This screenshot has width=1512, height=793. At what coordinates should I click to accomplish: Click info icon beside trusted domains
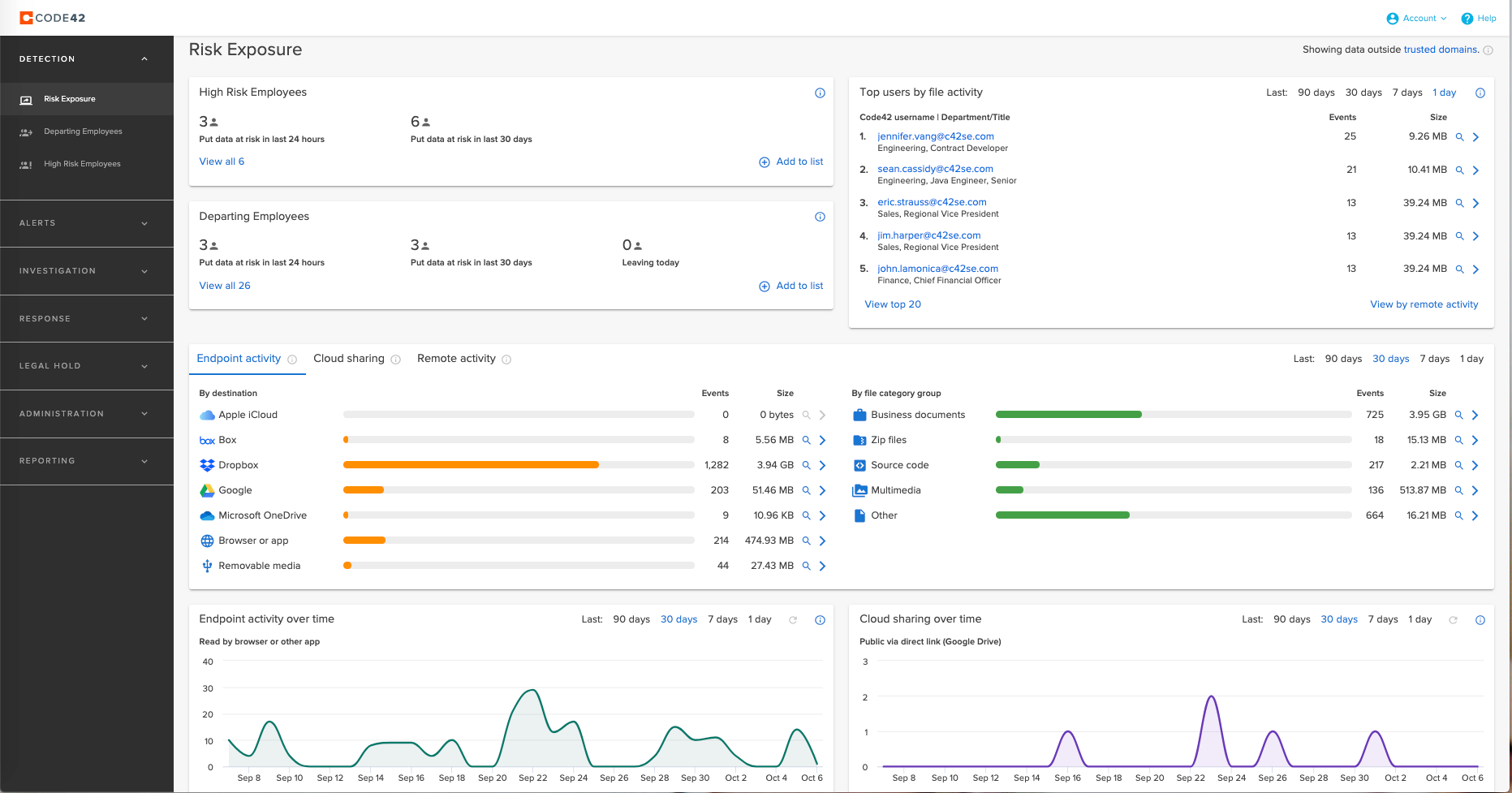click(1488, 50)
